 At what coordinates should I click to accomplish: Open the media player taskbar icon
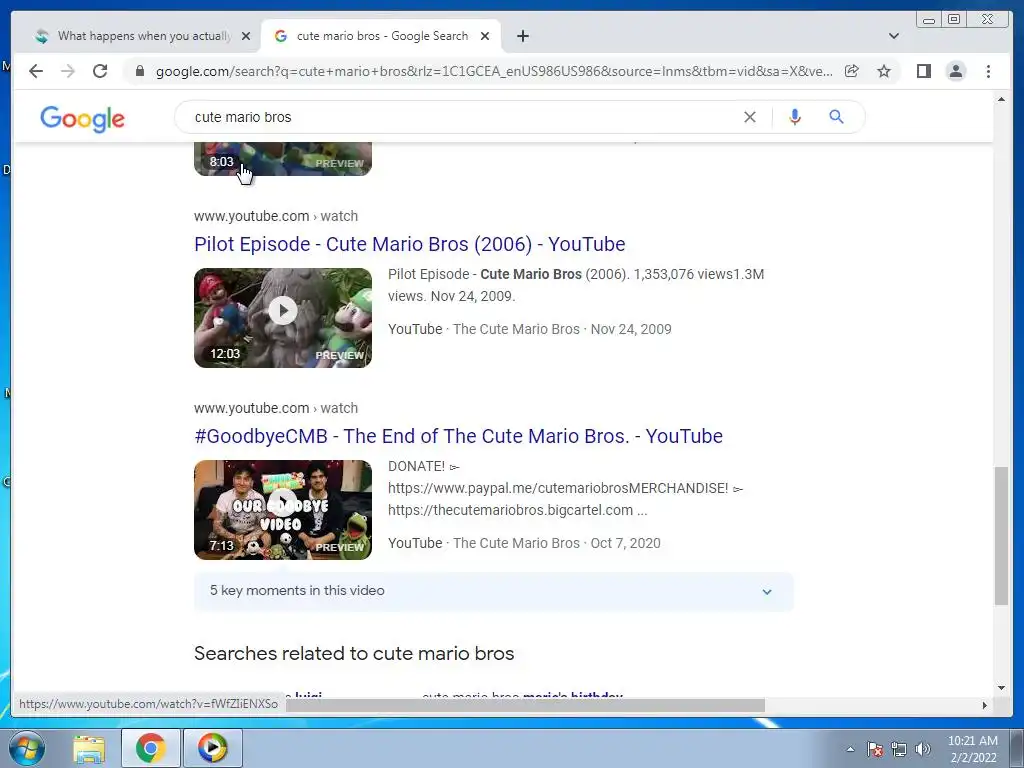pyautogui.click(x=212, y=748)
